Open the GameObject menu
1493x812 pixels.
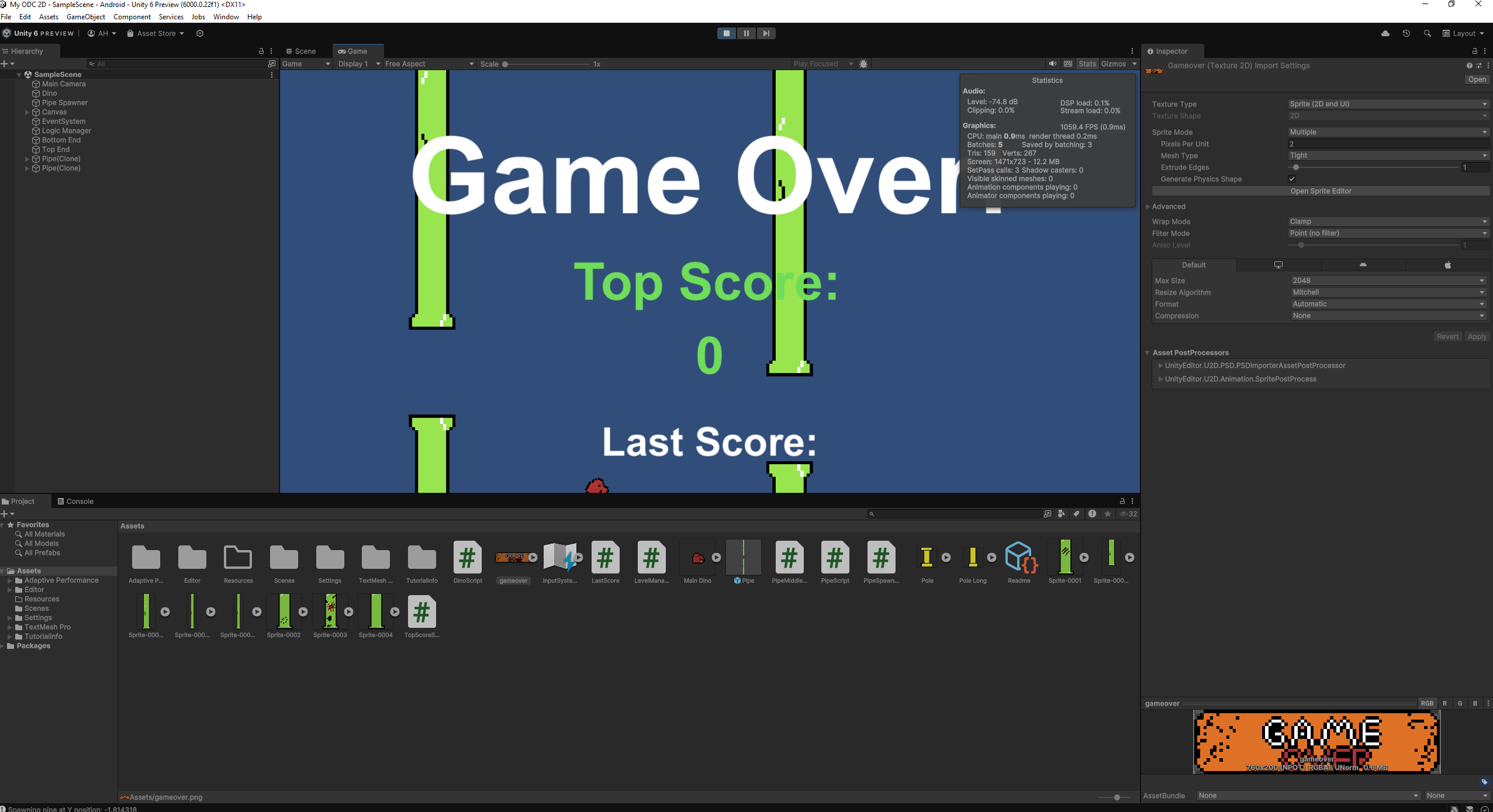coord(85,17)
